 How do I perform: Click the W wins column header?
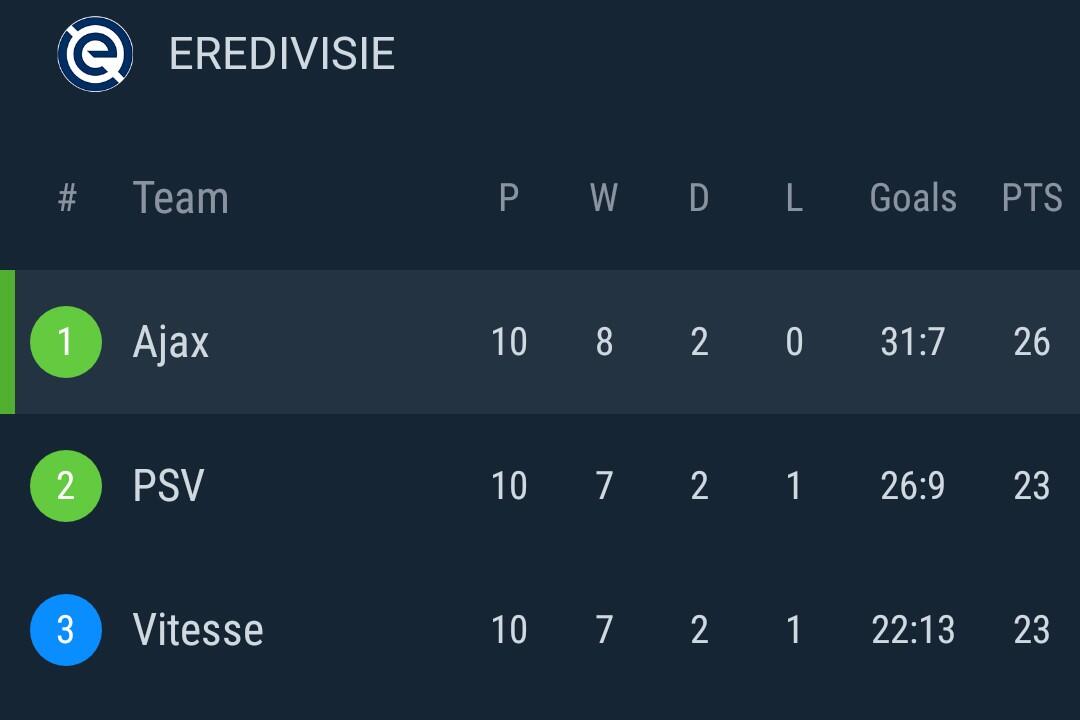point(604,198)
